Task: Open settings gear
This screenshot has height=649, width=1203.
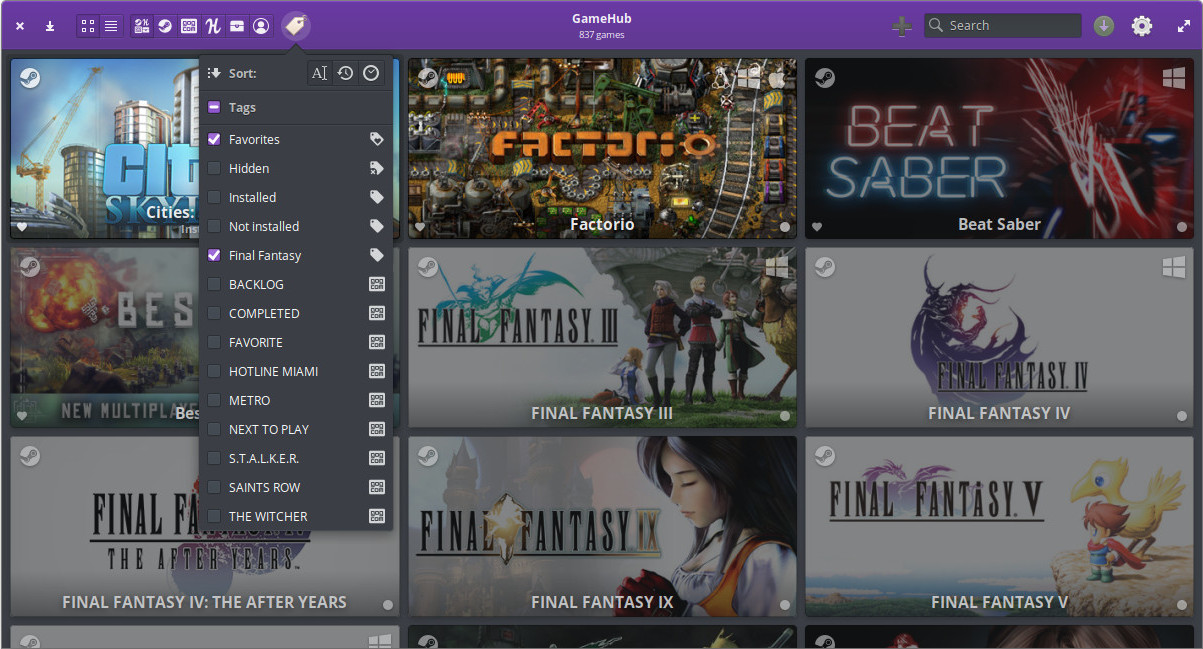Action: point(1142,26)
